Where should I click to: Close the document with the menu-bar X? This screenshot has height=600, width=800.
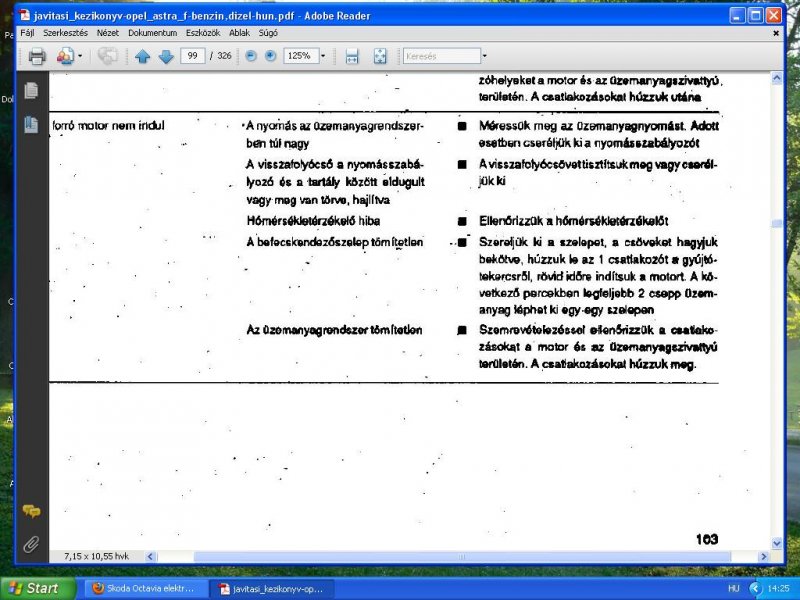(776, 33)
